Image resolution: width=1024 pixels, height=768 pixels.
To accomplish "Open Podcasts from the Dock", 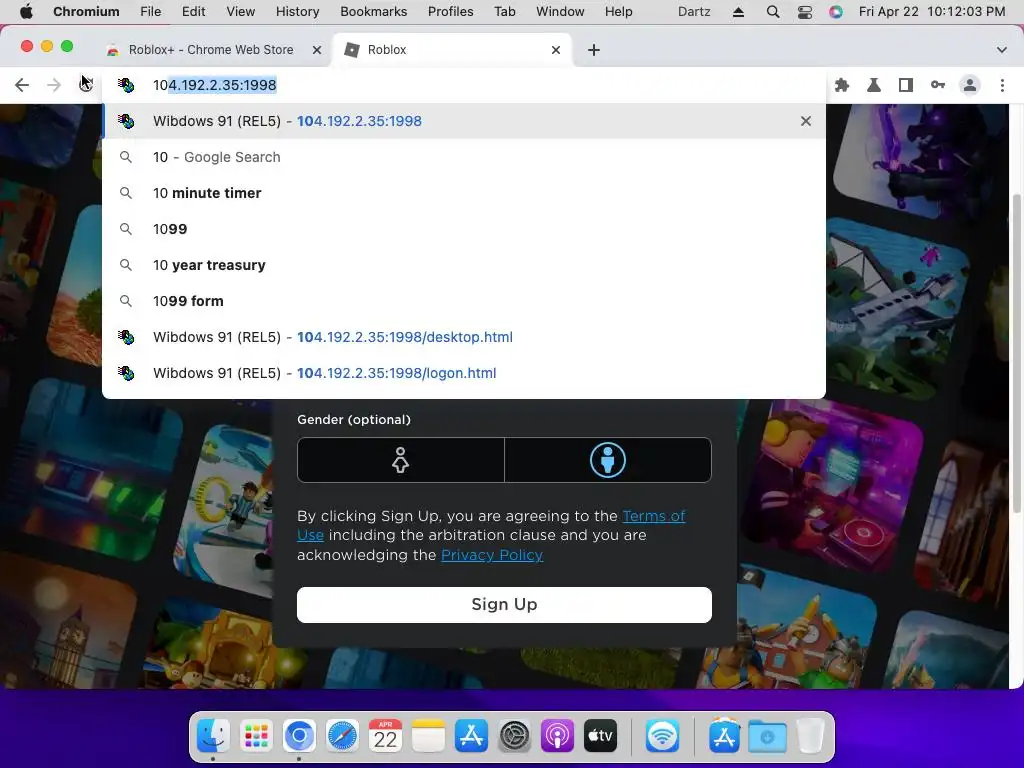I will (557, 736).
